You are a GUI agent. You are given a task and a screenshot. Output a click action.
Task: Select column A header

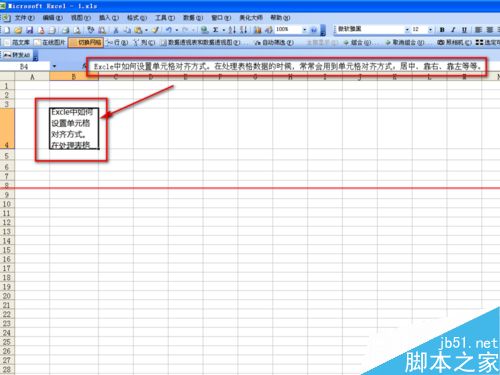pos(32,77)
